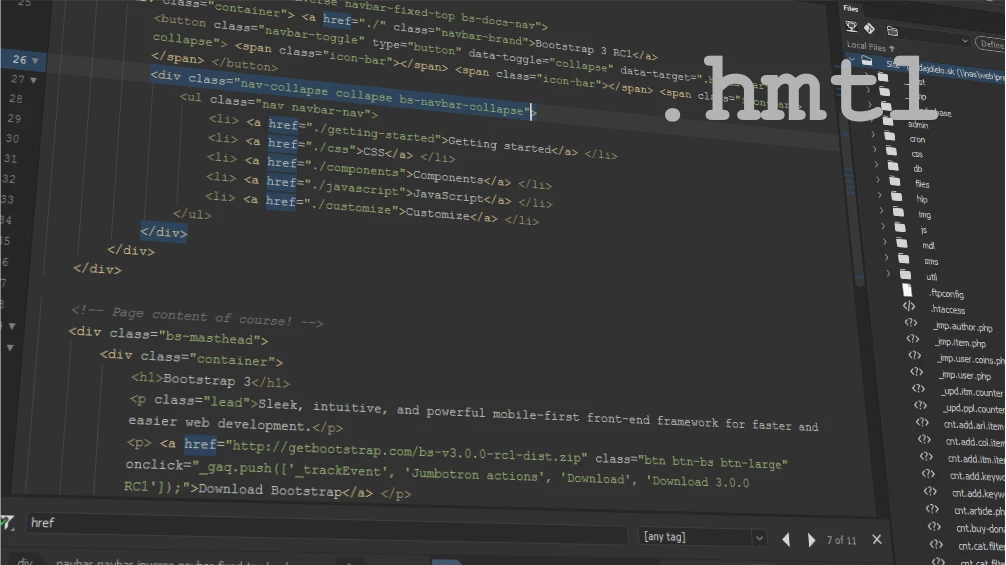Image resolution: width=1006 pixels, height=565 pixels.
Task: Collapse the Site root folder row
Action: pos(852,60)
